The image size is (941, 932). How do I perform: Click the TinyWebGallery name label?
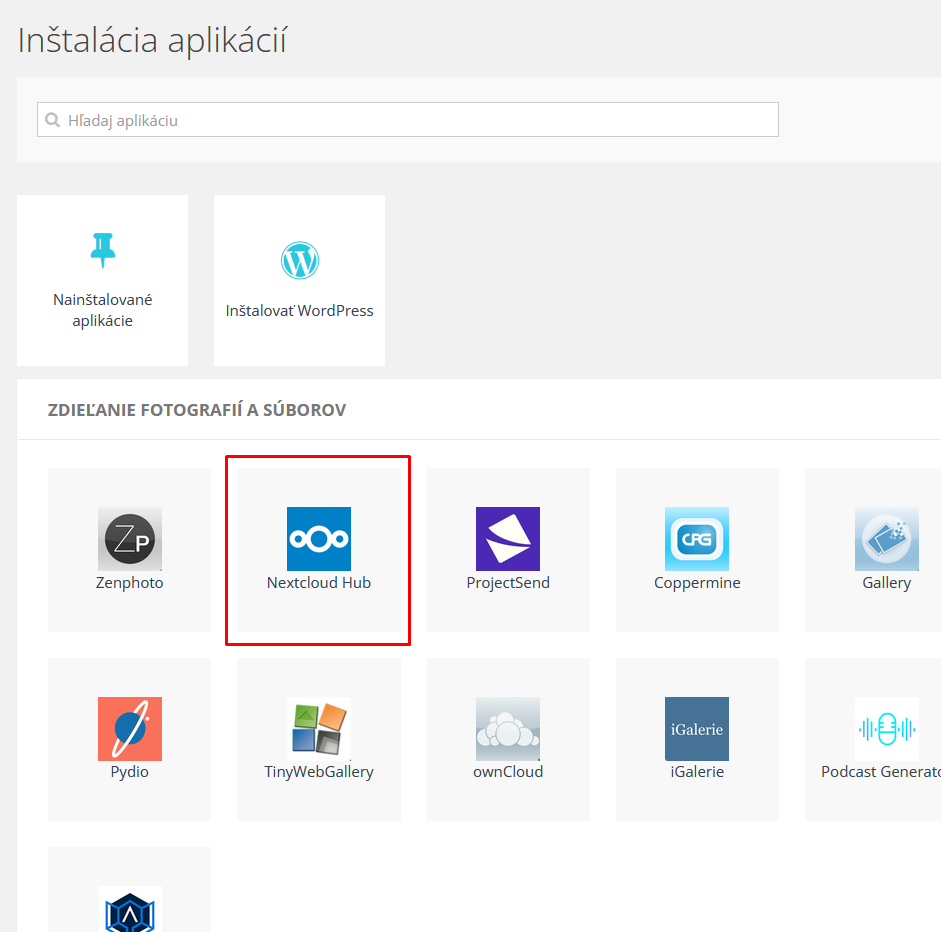(x=319, y=772)
